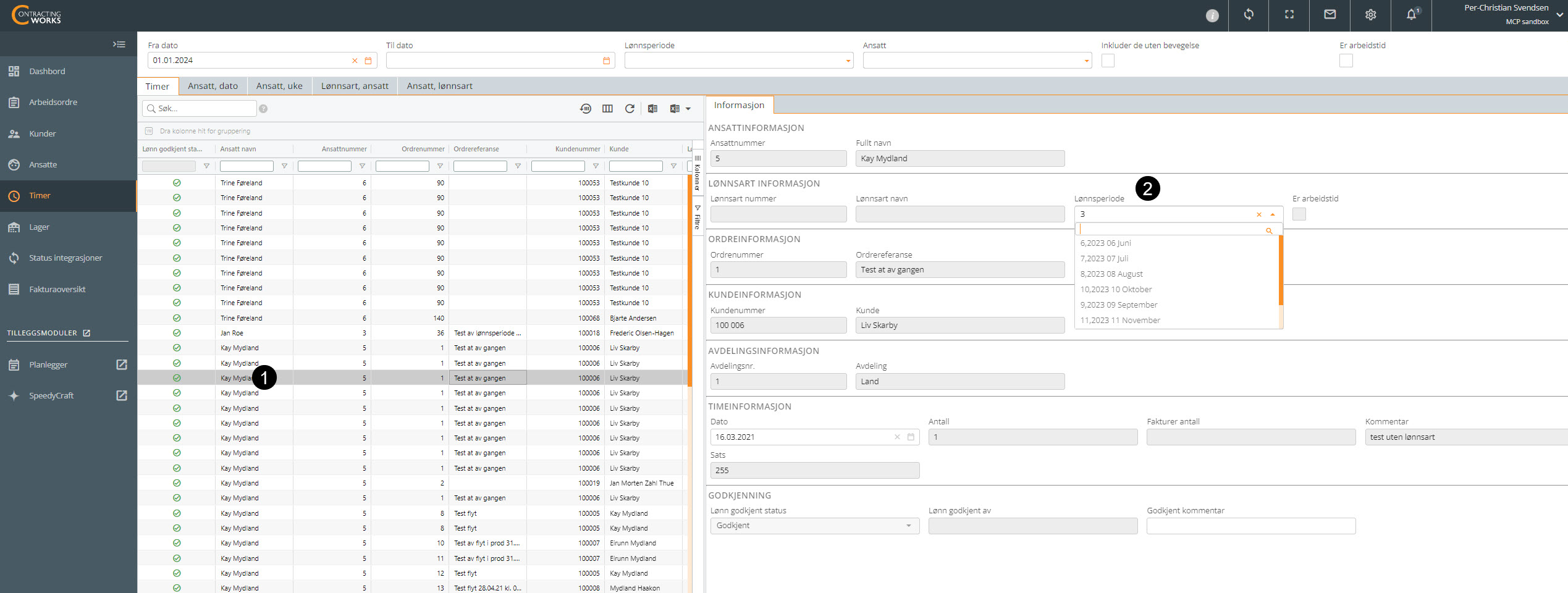Expand the Lønnsperiode filter dropdown
The image size is (1568, 593).
(x=848, y=61)
